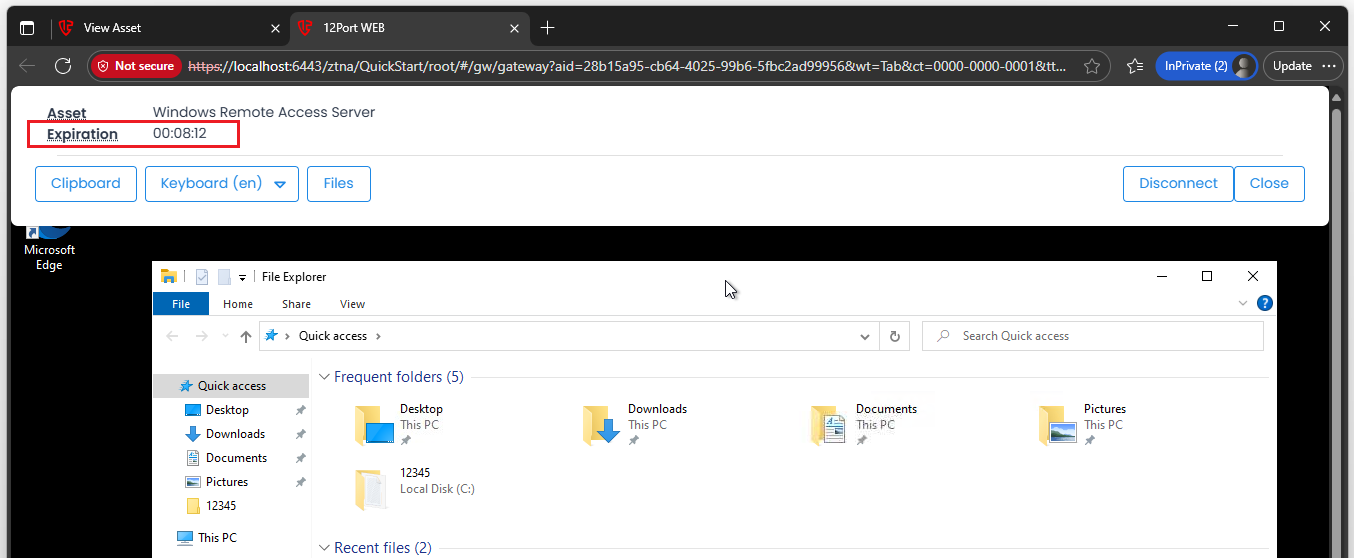Collapse the Frequent folders section
The width and height of the screenshot is (1354, 558).
pos(324,377)
